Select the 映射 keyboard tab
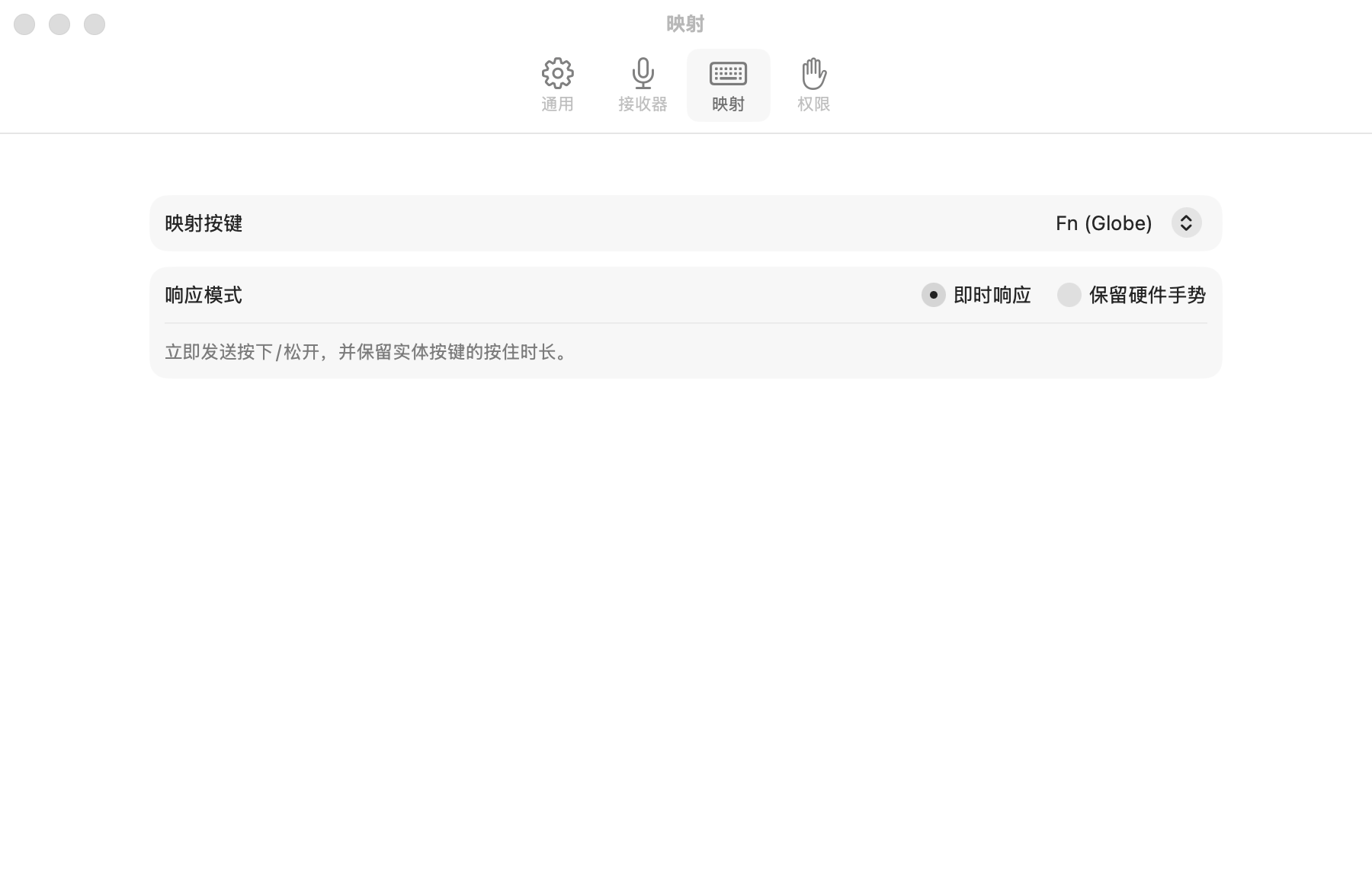Image resolution: width=1372 pixels, height=896 pixels. coord(728,85)
